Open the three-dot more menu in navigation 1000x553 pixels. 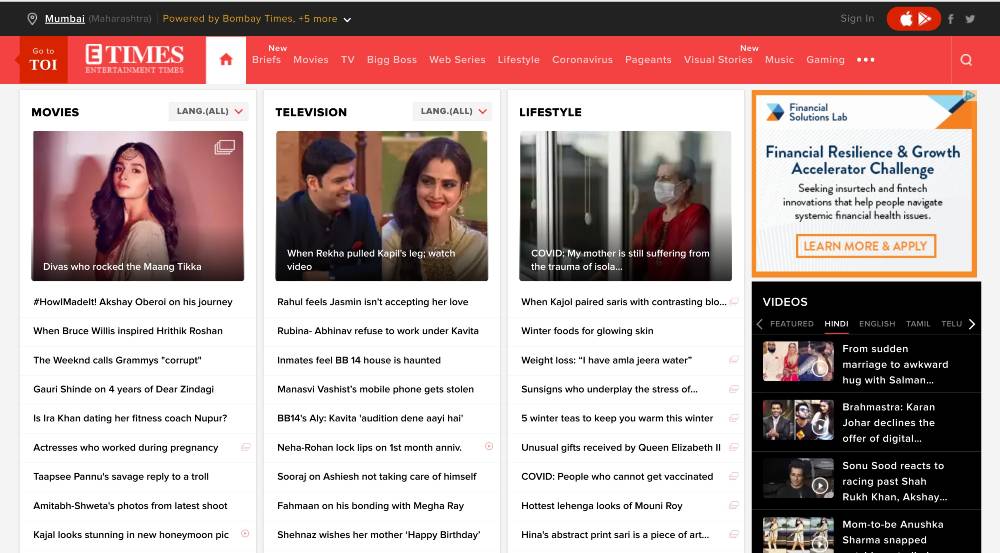(x=865, y=60)
